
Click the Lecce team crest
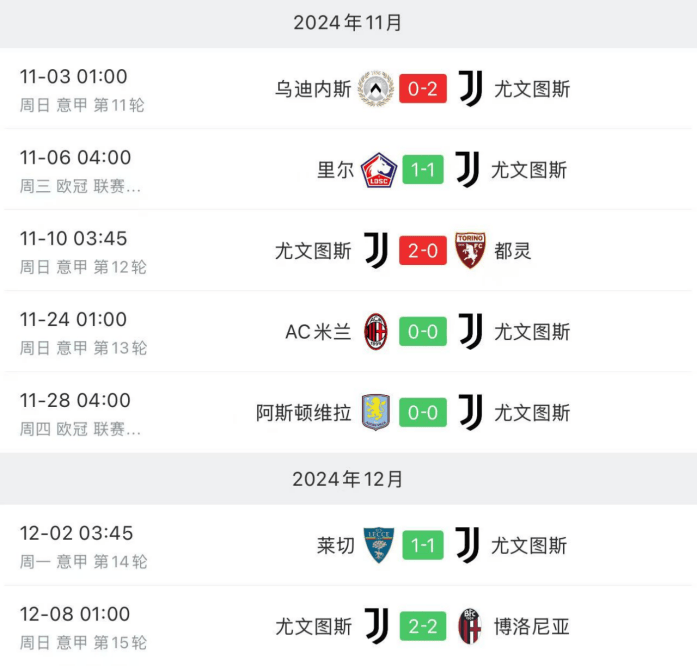coord(379,545)
